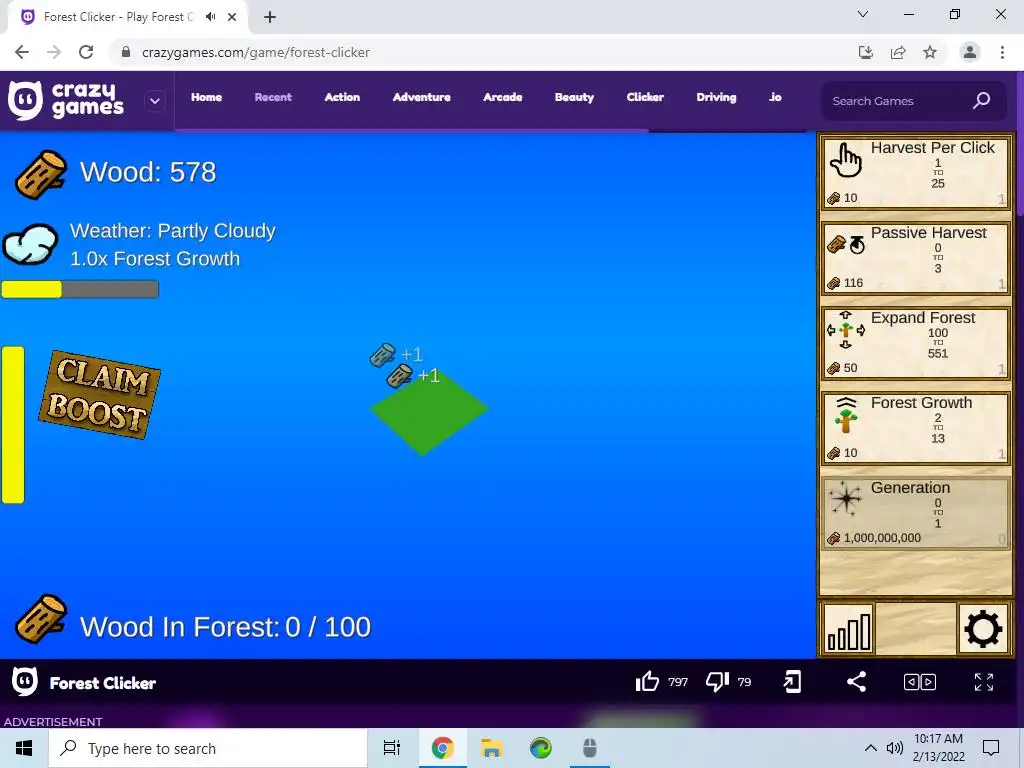Buy the Passive Harvest upgrade
Screen dimensions: 1024x768
tap(915, 257)
